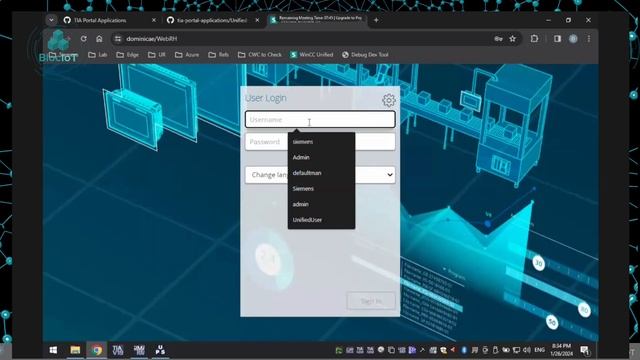The height and width of the screenshot is (360, 640).
Task: Switch to the tia-portal-applications/Unified tab
Action: pos(212,20)
